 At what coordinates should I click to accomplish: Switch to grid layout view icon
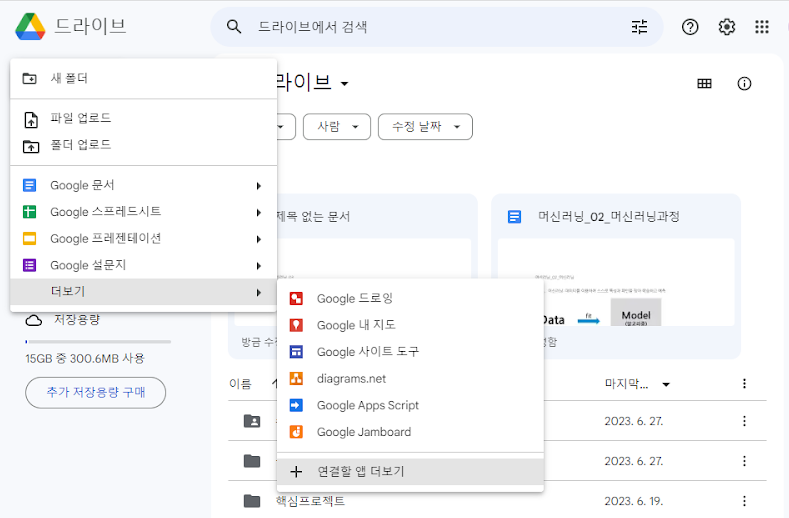point(704,84)
